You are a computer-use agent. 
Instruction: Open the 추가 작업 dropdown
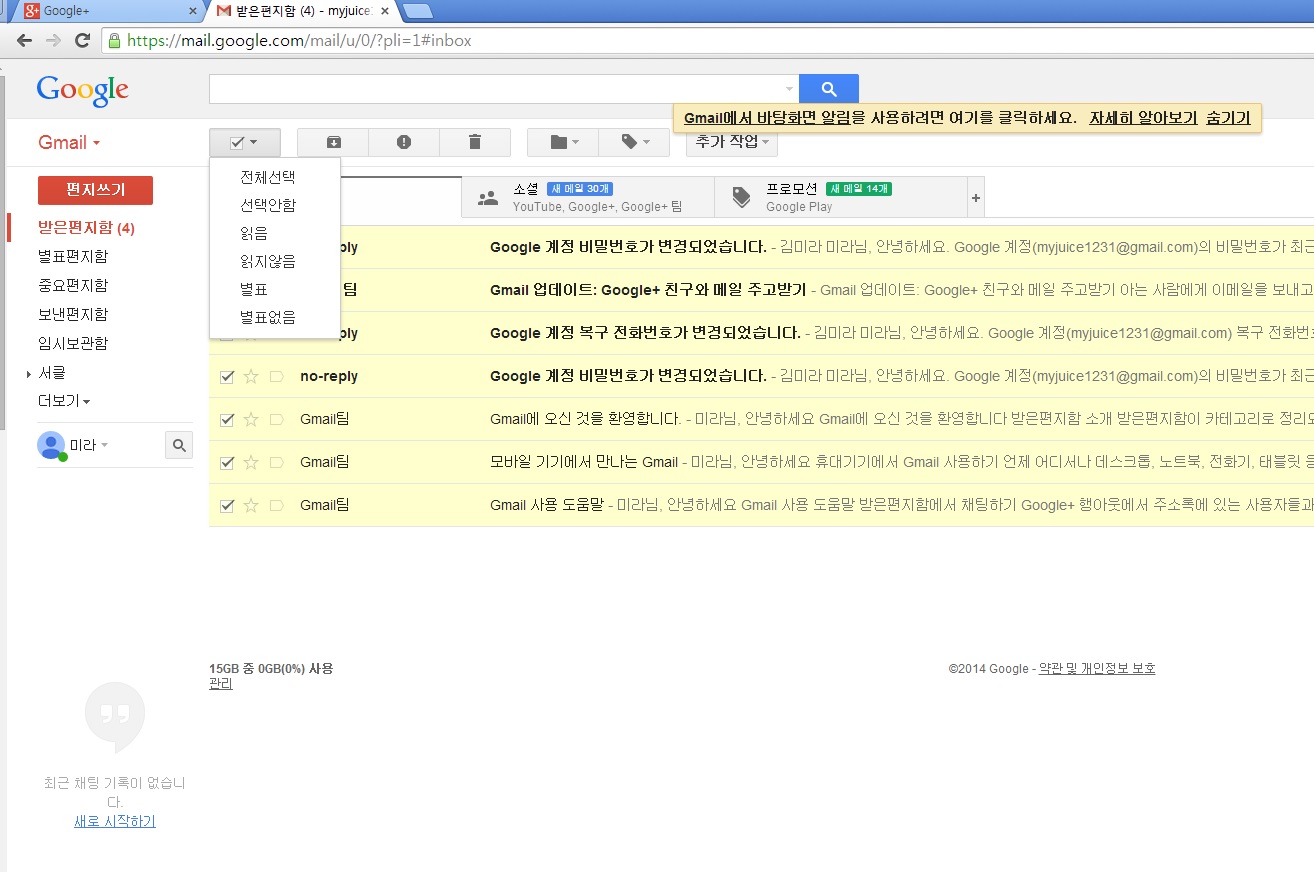pyautogui.click(x=732, y=142)
